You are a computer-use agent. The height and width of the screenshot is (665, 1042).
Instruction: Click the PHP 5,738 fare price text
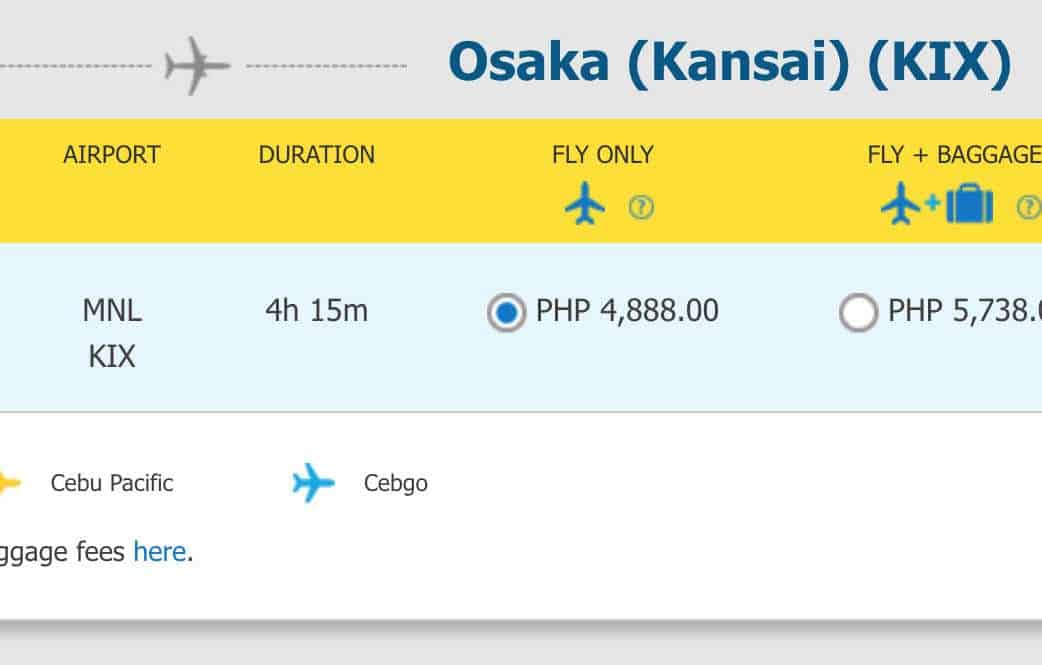pos(964,311)
